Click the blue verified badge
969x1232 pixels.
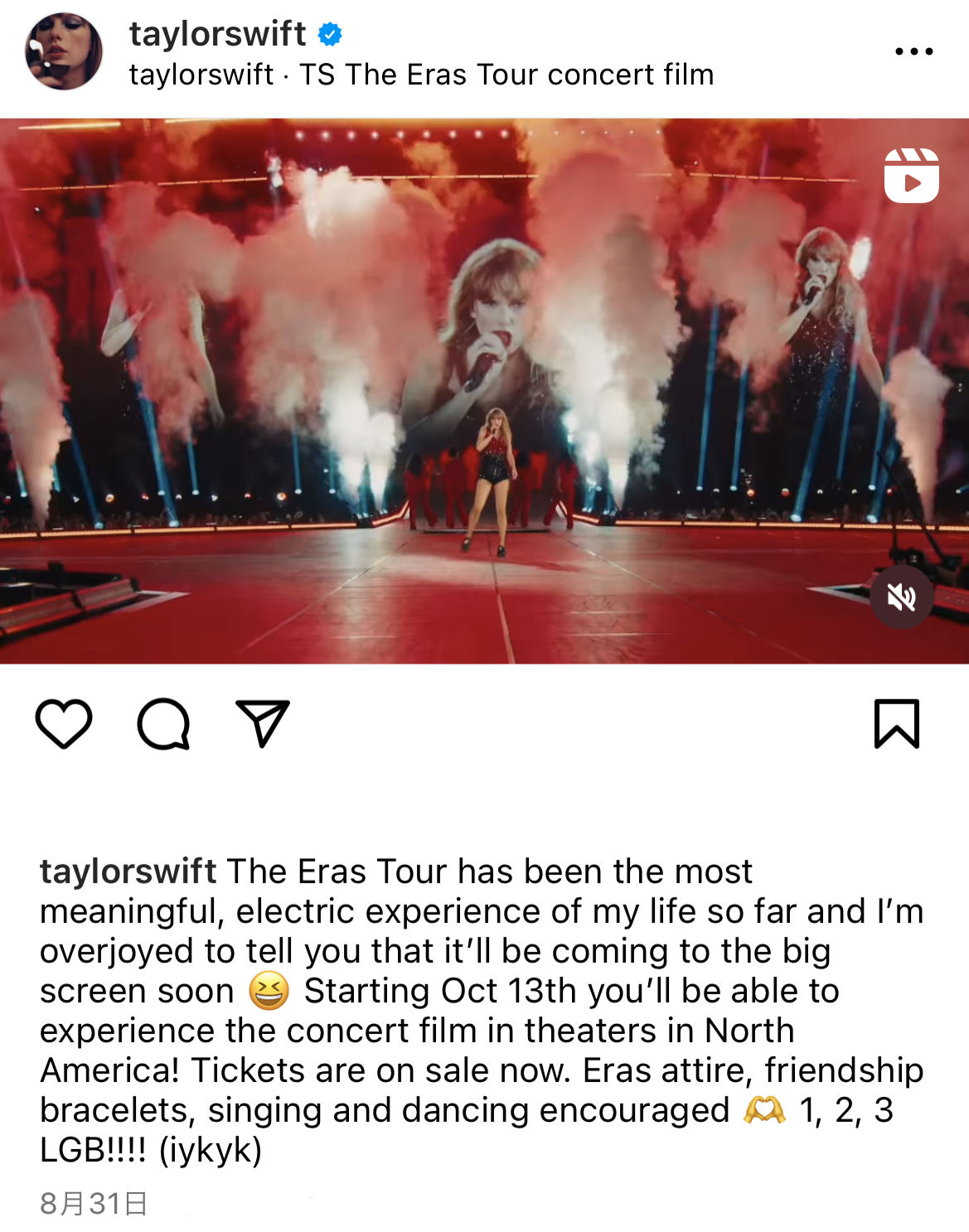(x=330, y=35)
